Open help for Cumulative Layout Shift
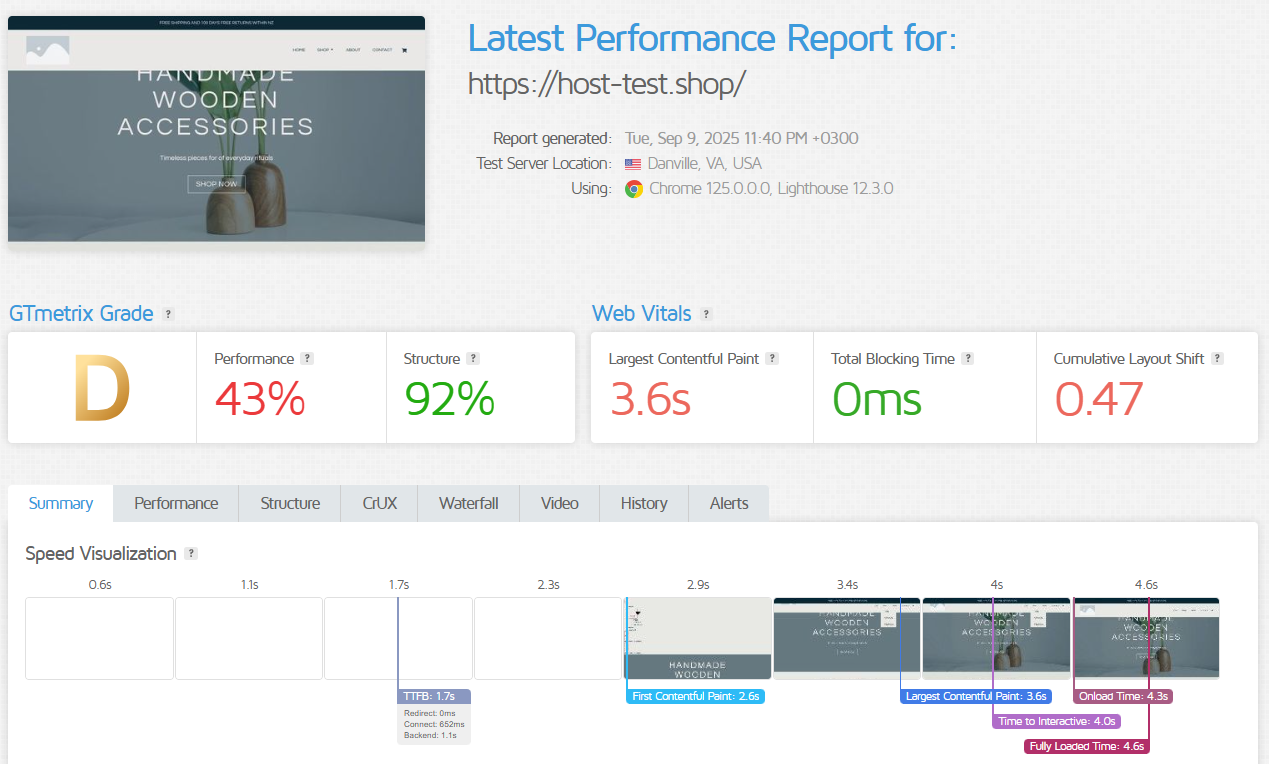This screenshot has width=1269, height=764. coord(1217,359)
